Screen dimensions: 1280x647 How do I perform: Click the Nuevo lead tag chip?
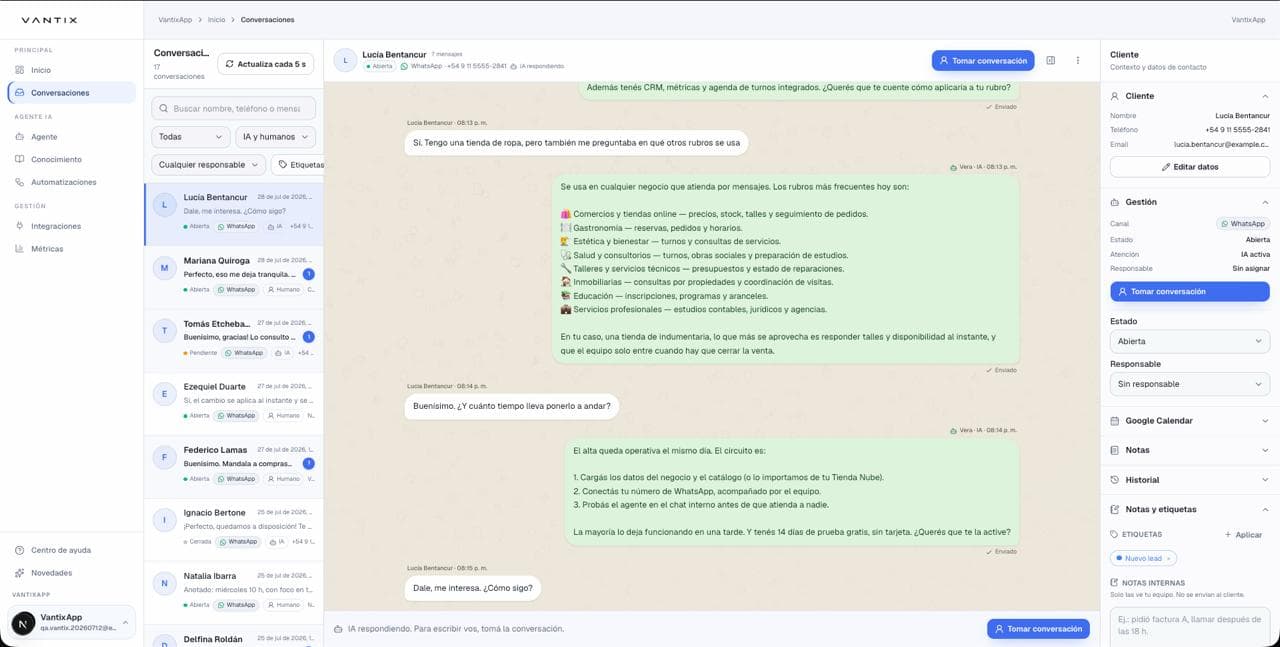[x=1143, y=558]
